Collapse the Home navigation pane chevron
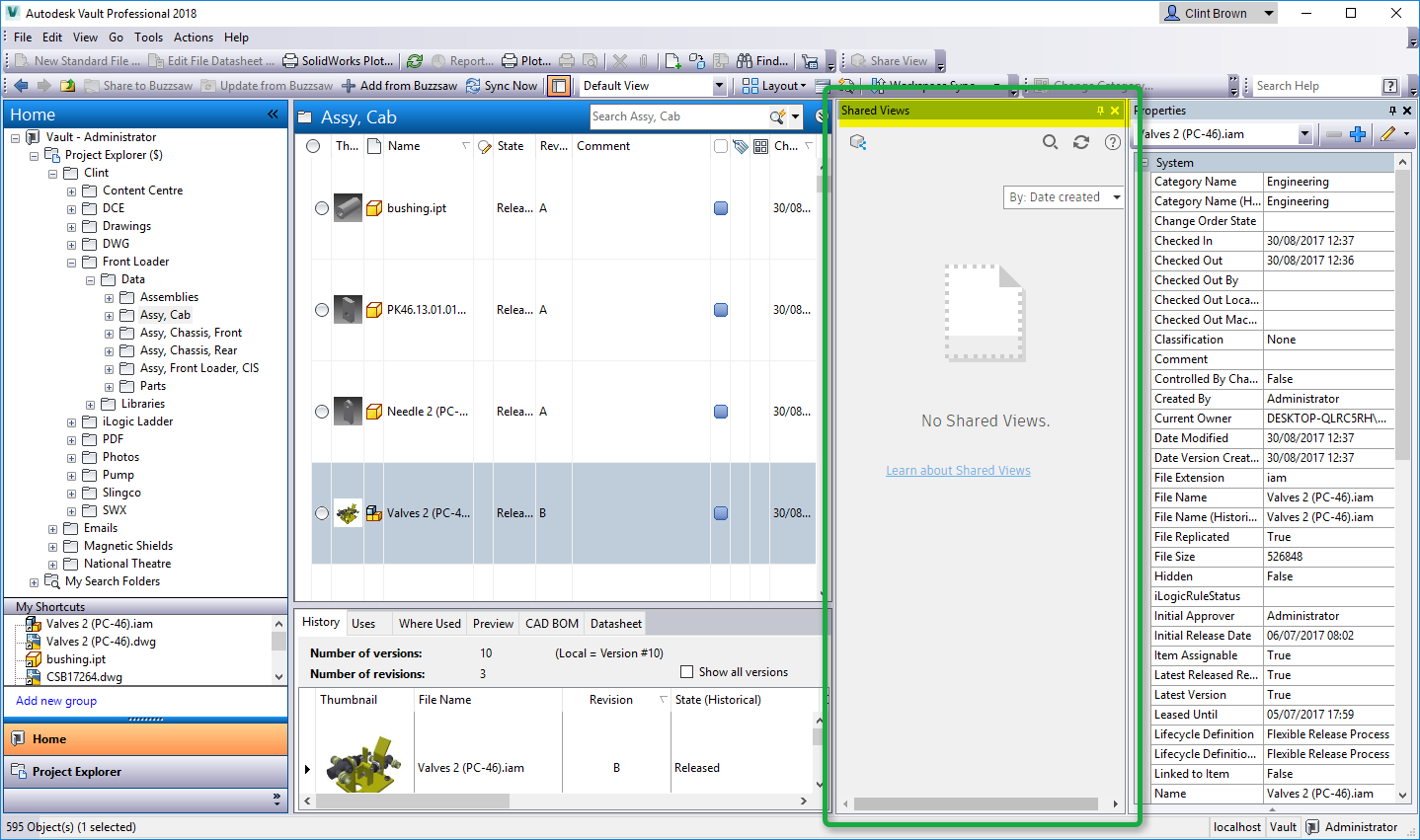Viewport: 1420px width, 840px height. 273,115
